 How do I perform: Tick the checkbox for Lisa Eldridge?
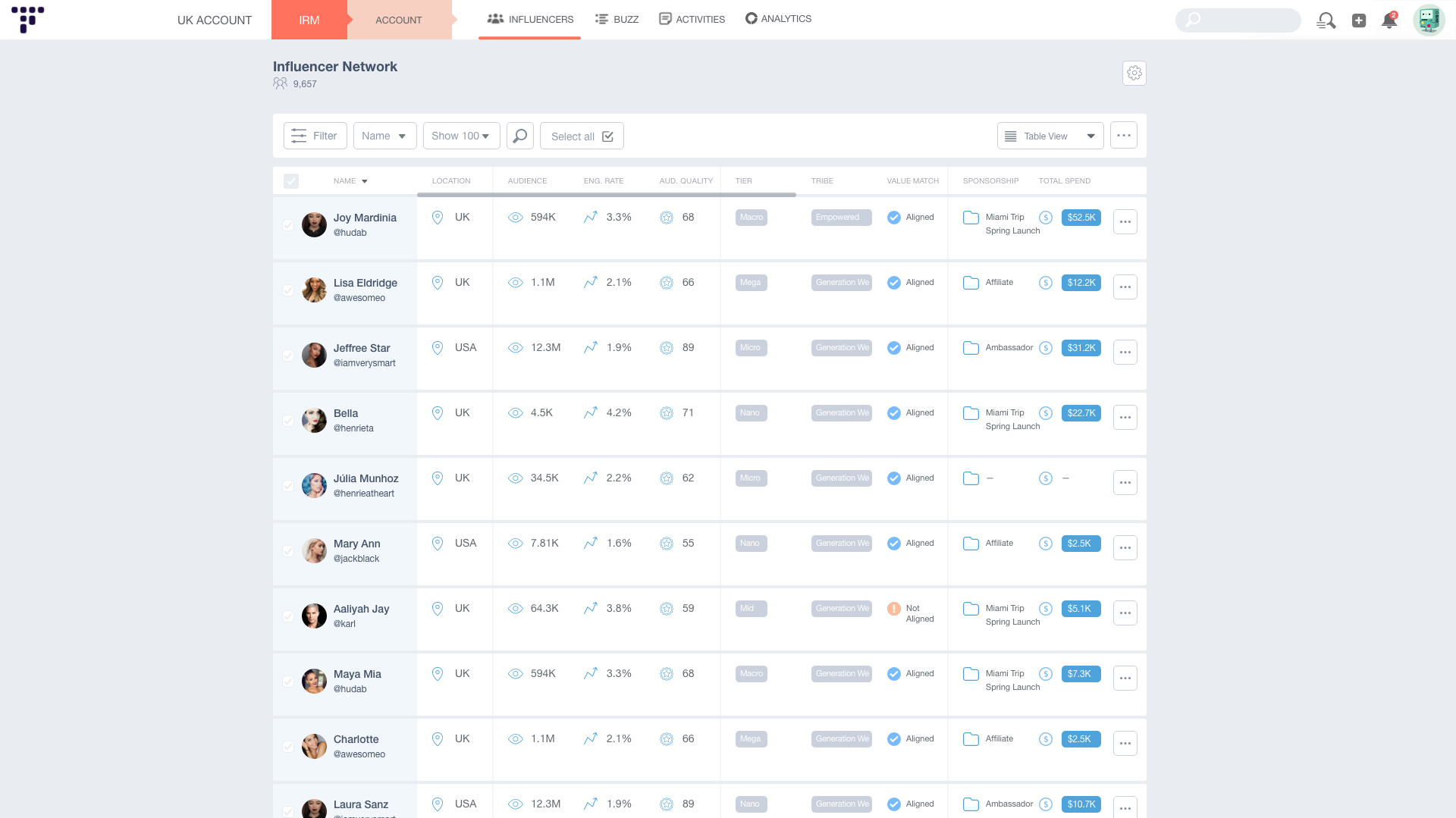pyautogui.click(x=288, y=290)
